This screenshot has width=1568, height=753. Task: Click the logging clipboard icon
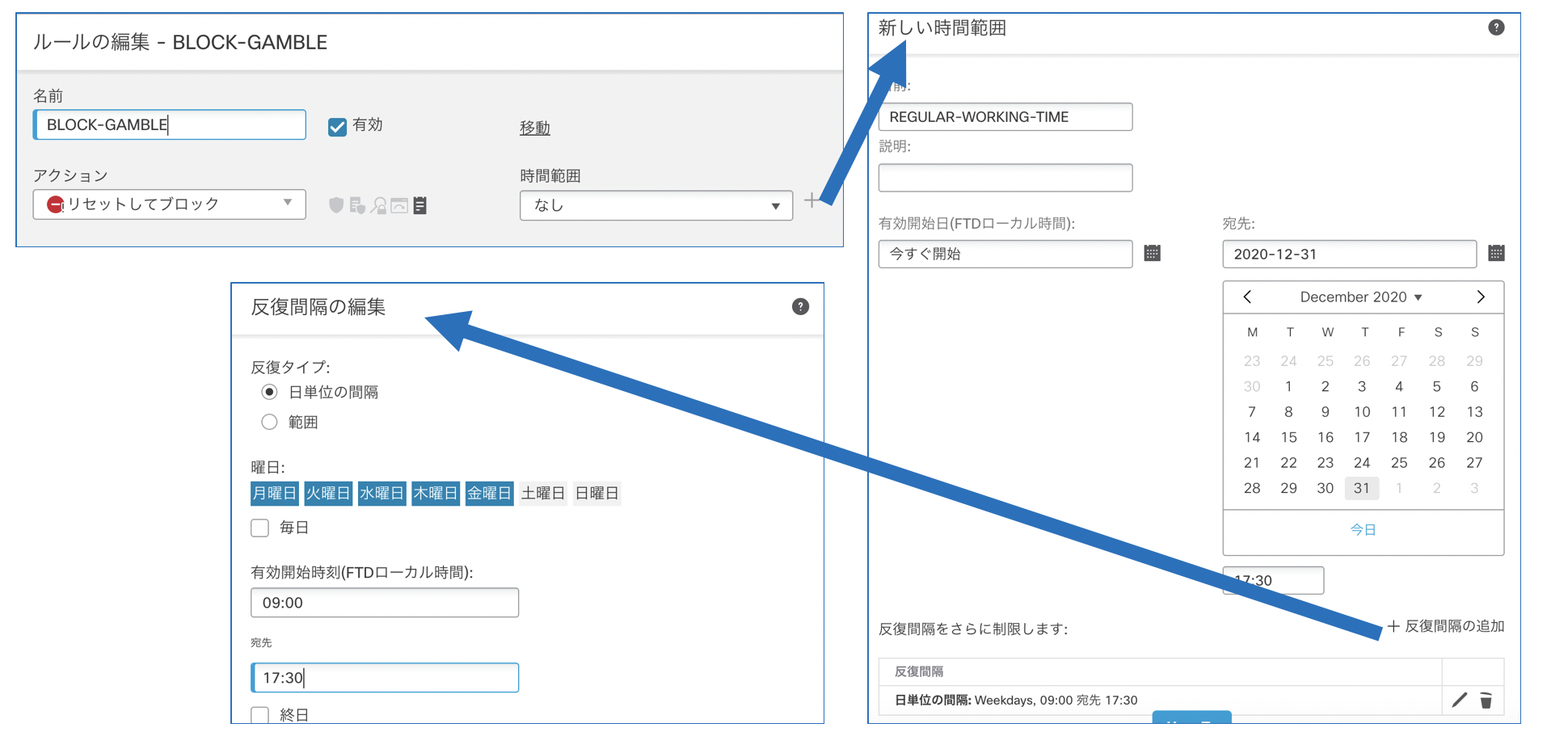click(420, 205)
